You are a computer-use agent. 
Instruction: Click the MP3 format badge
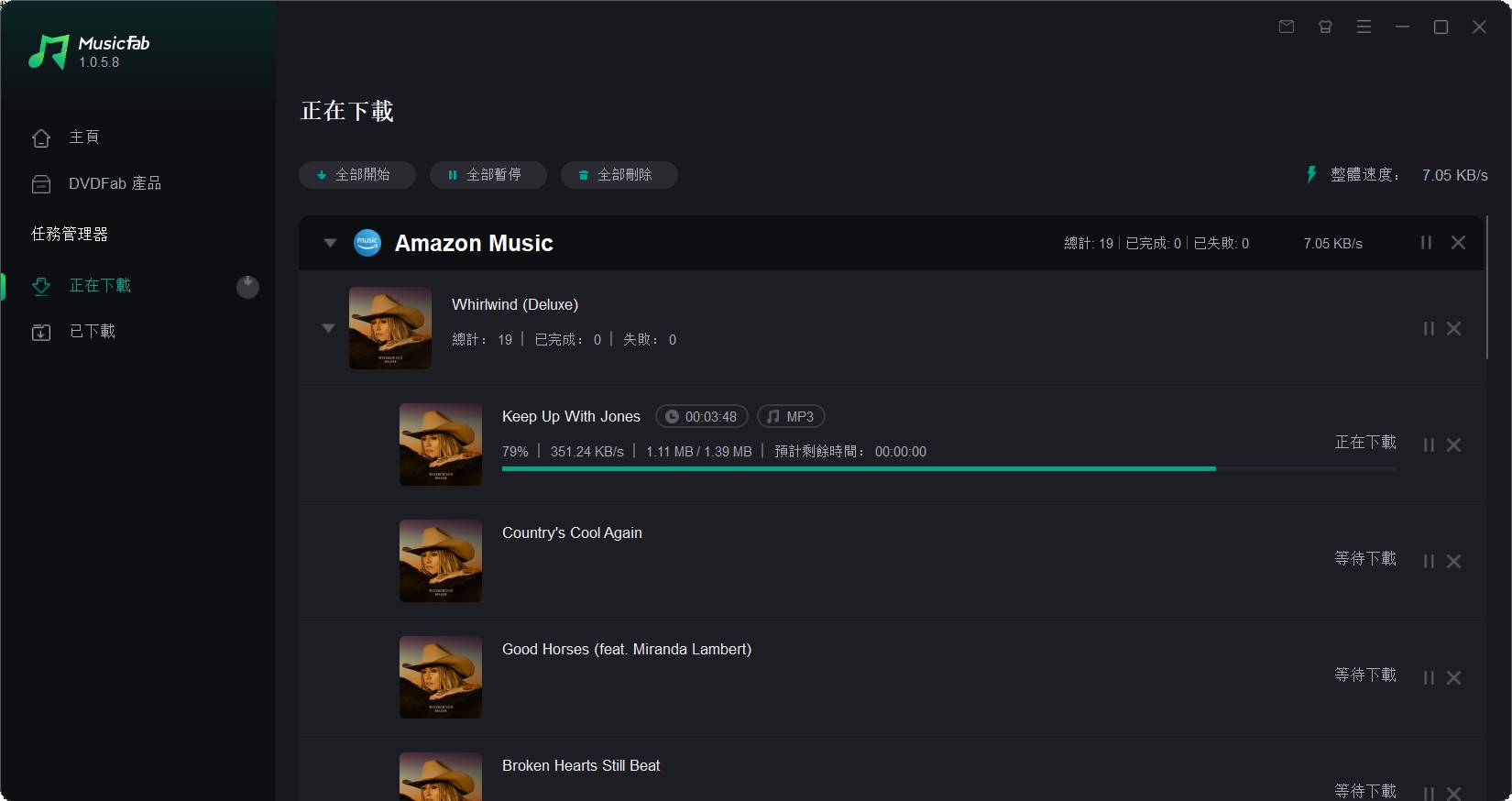point(791,416)
